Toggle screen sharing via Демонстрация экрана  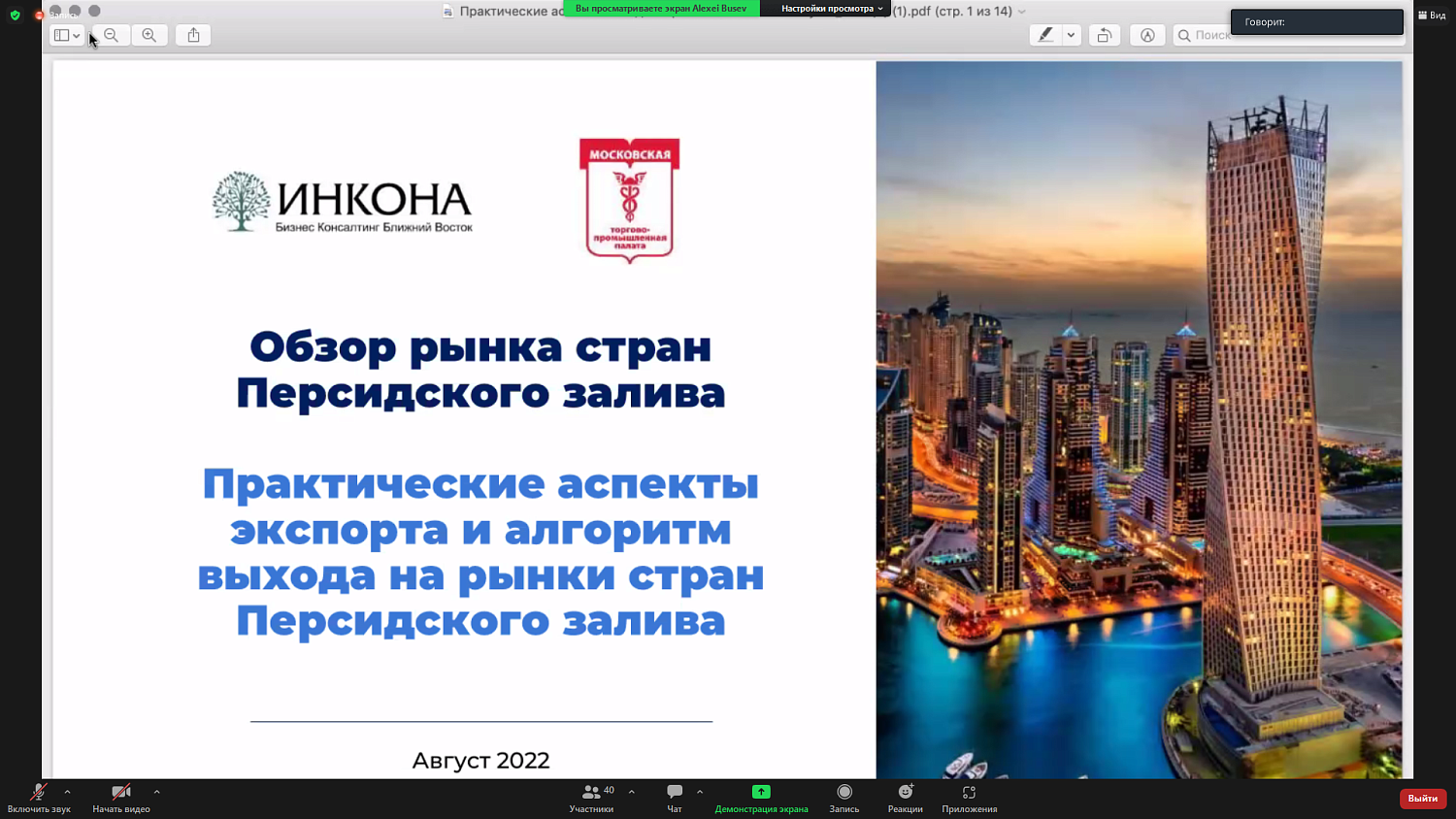click(x=763, y=798)
